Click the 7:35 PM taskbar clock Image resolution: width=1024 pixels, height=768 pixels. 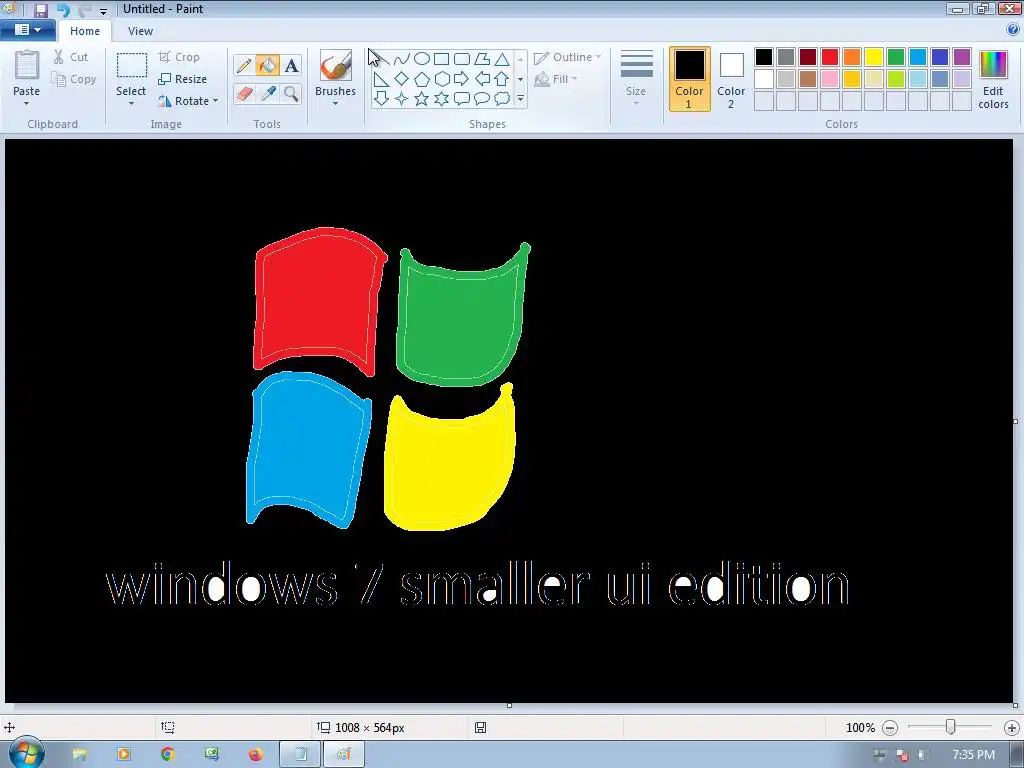tap(973, 755)
